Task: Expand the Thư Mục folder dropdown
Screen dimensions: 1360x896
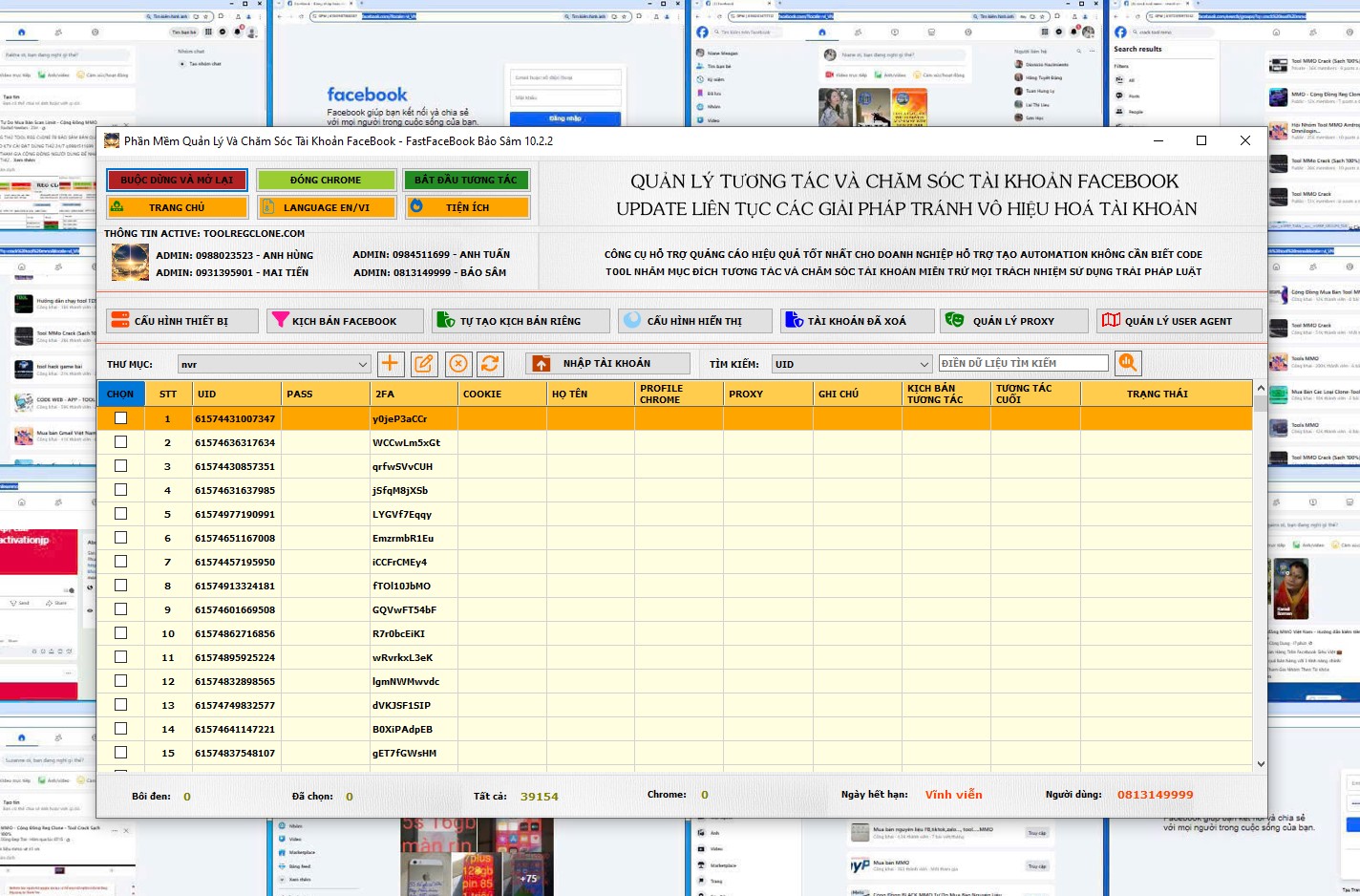Action: point(362,364)
